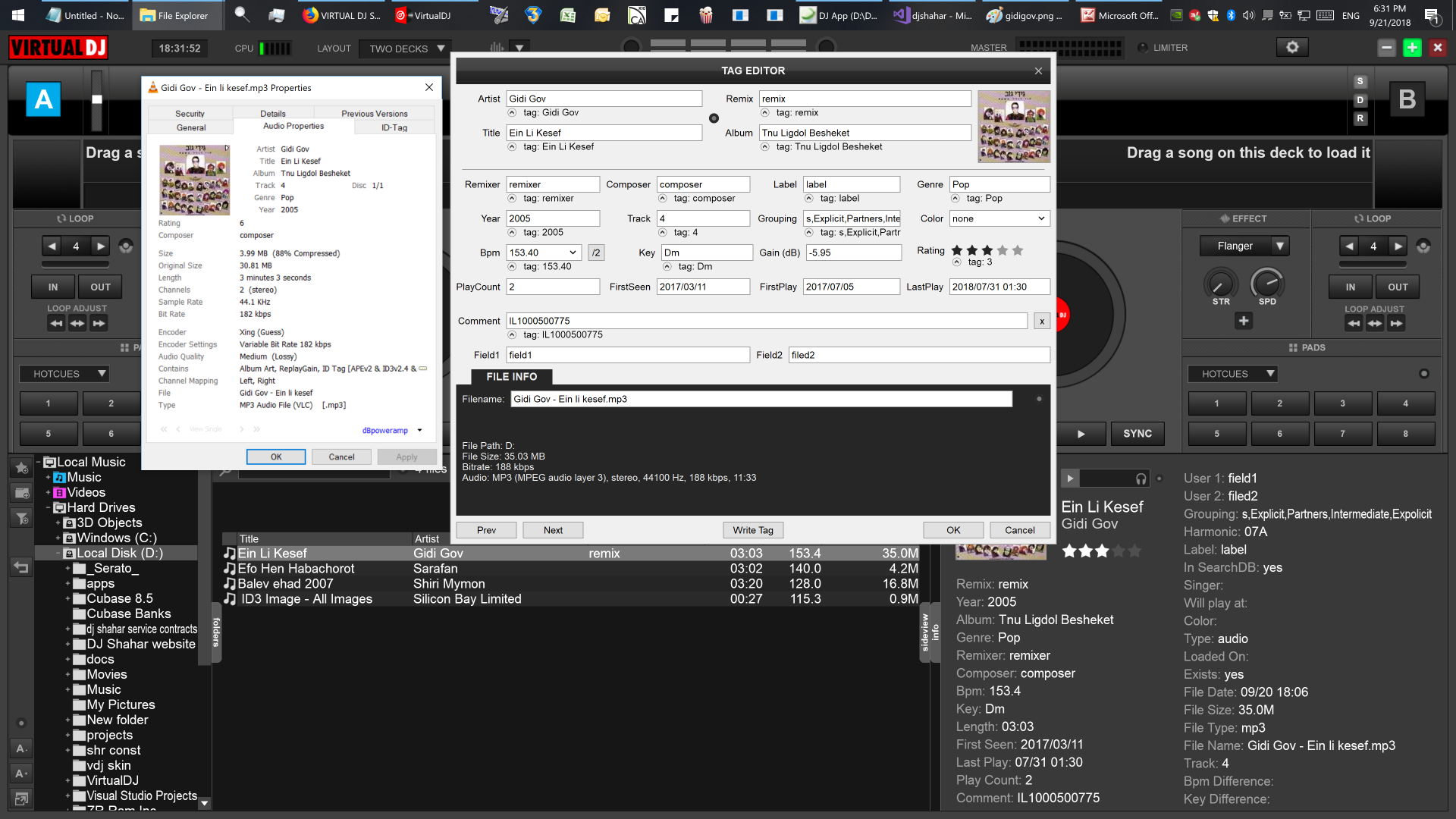This screenshot has height=819, width=1456.
Task: Shrink deck A loop with left arrow
Action: [52, 246]
